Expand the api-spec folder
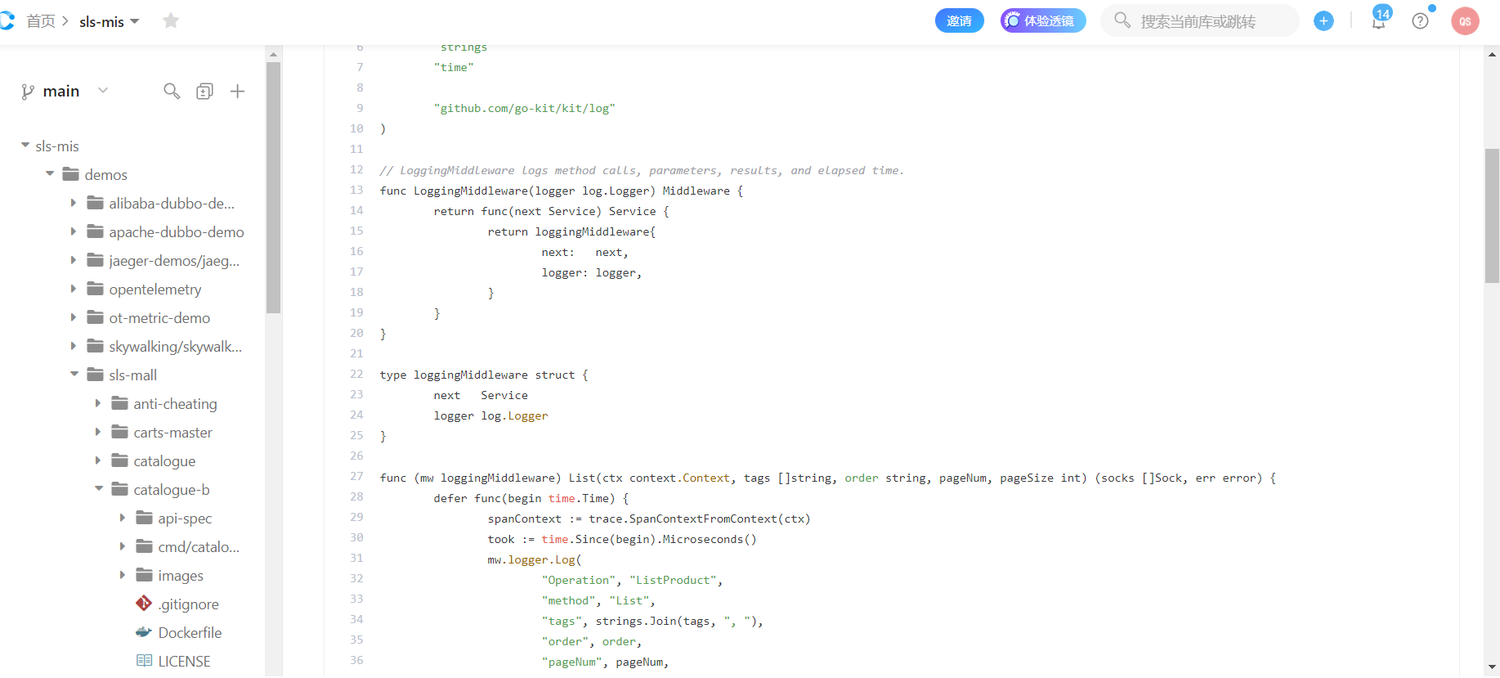Screen dimensions: 1500x678 [122, 518]
